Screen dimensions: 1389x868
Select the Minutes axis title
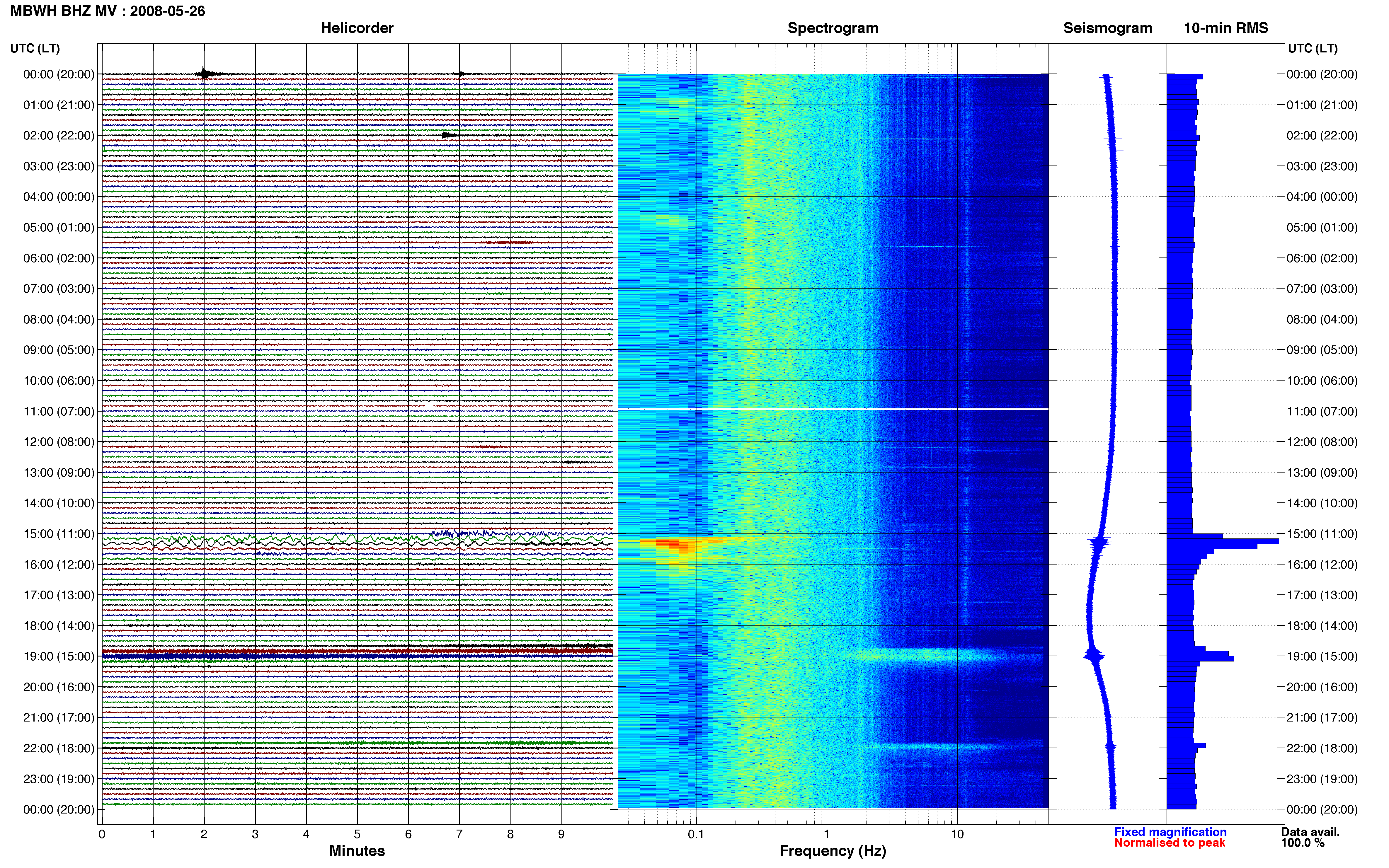(x=357, y=851)
